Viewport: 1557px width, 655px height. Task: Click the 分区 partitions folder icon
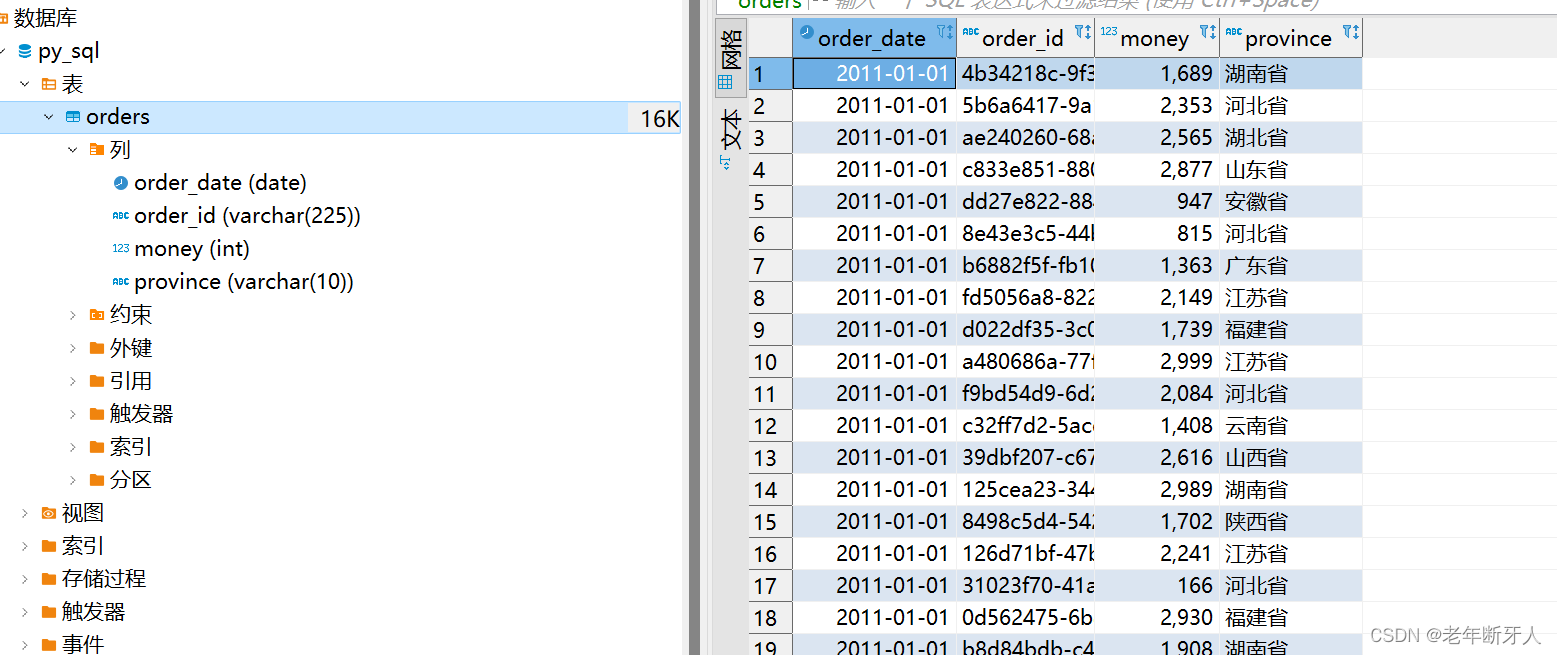[x=96, y=480]
